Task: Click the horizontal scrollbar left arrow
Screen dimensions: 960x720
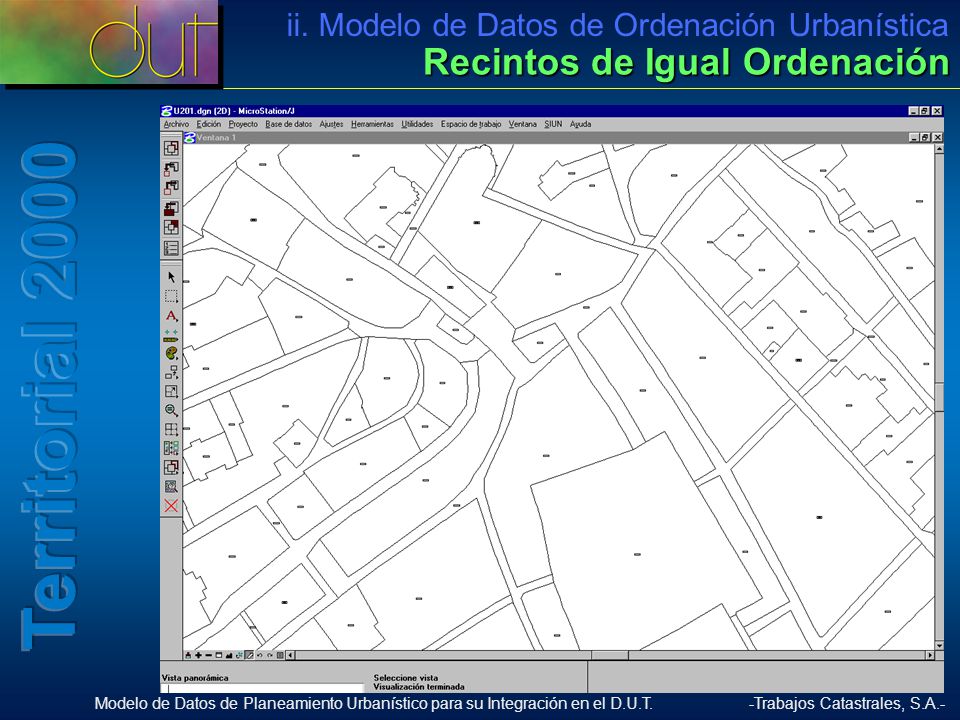Action: click(290, 655)
